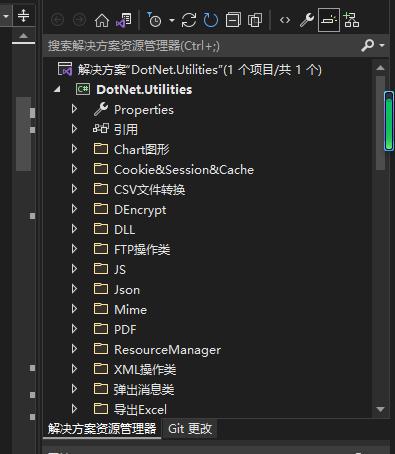Click the C# project icon
The image size is (395, 454).
click(83, 89)
